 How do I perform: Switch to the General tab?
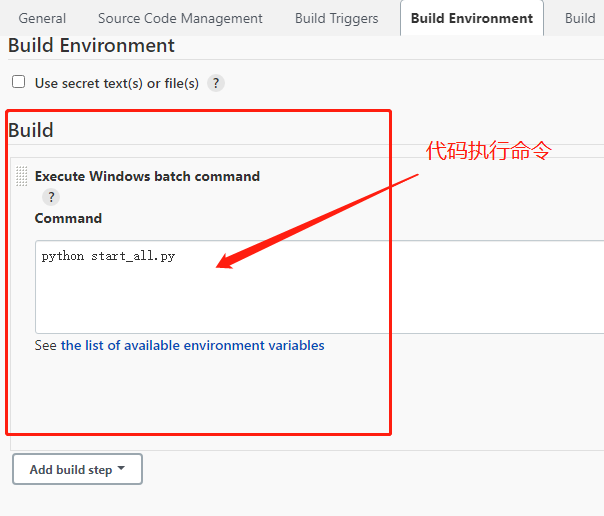[x=42, y=18]
